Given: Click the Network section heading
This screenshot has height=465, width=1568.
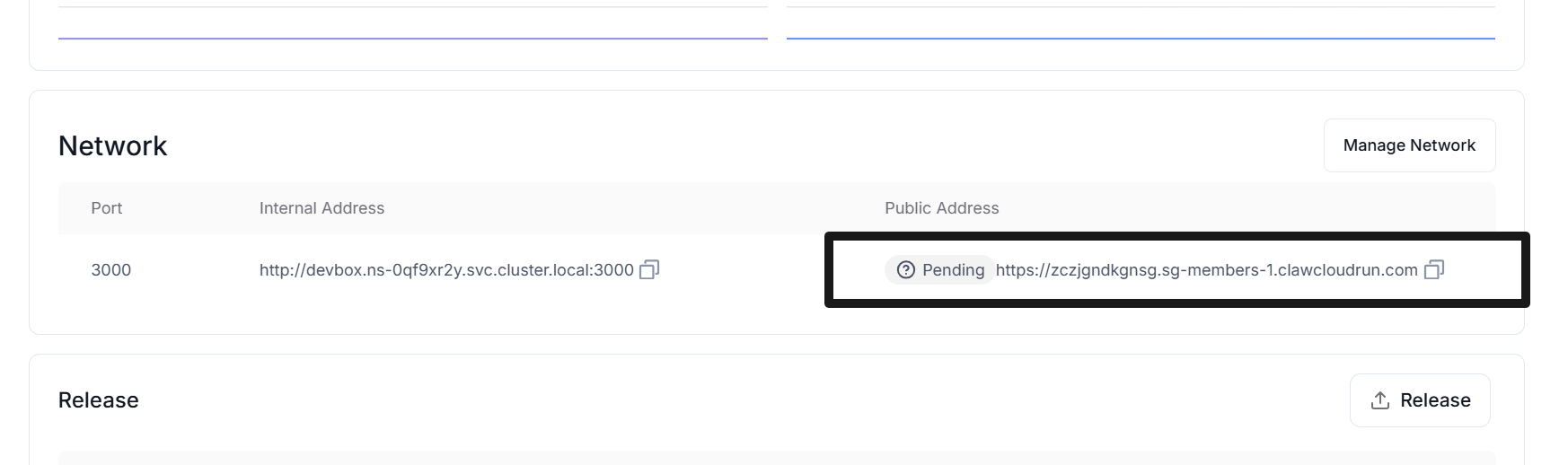Looking at the screenshot, I should [113, 145].
